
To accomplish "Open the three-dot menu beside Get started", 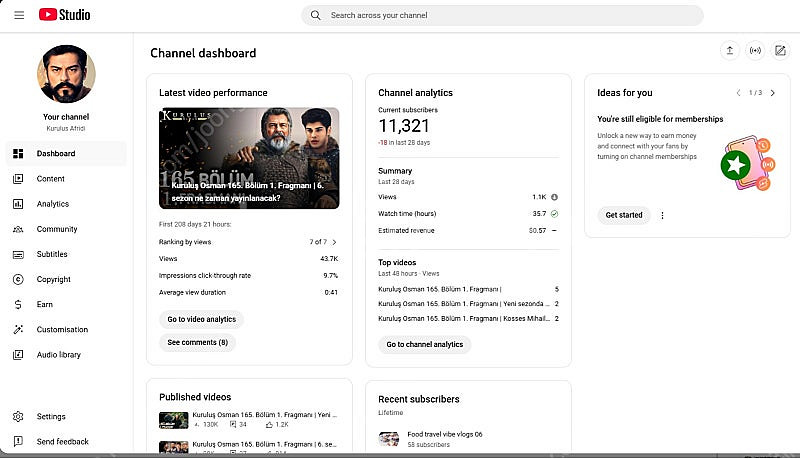I will (x=662, y=216).
